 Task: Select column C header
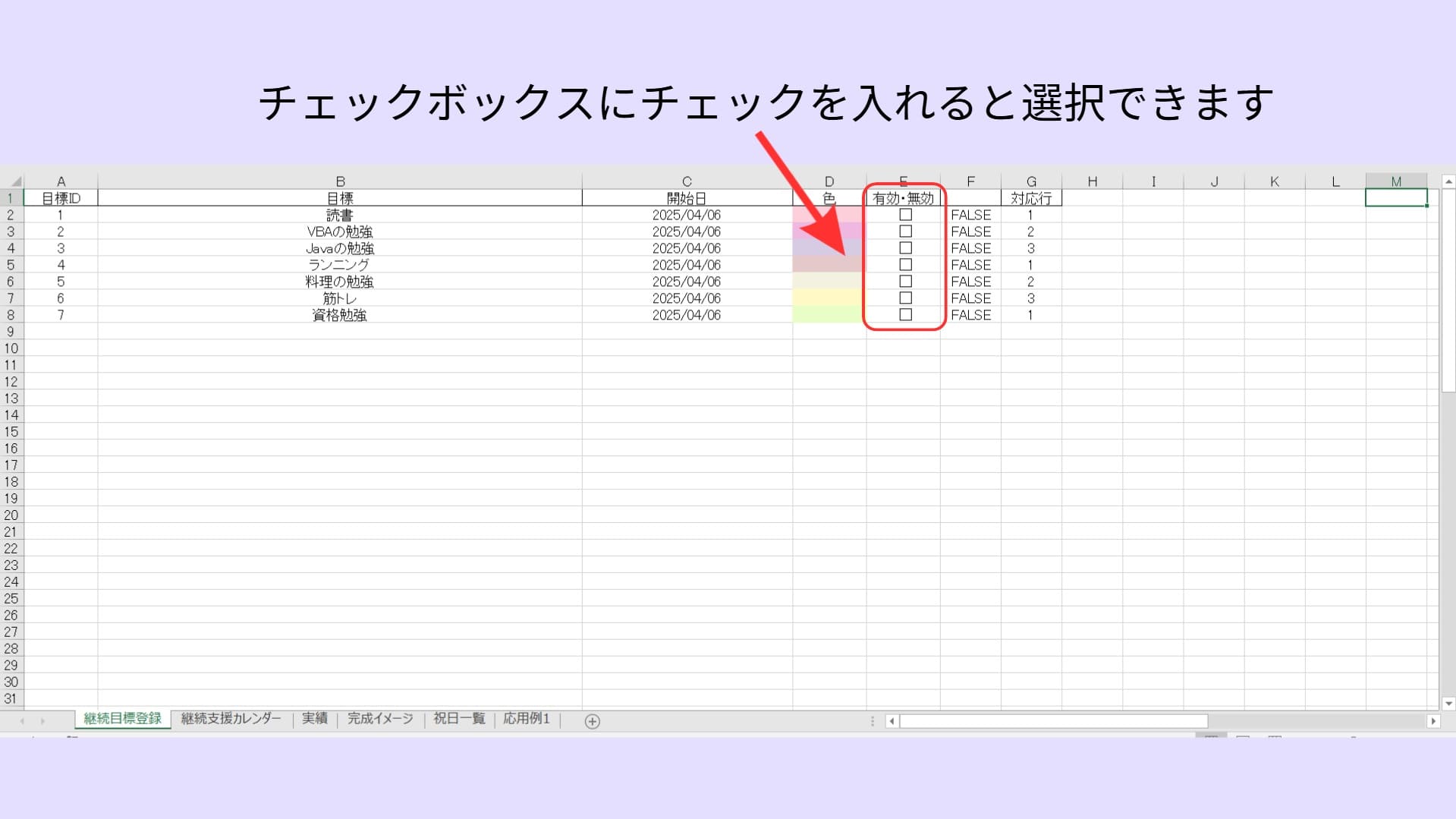point(687,181)
